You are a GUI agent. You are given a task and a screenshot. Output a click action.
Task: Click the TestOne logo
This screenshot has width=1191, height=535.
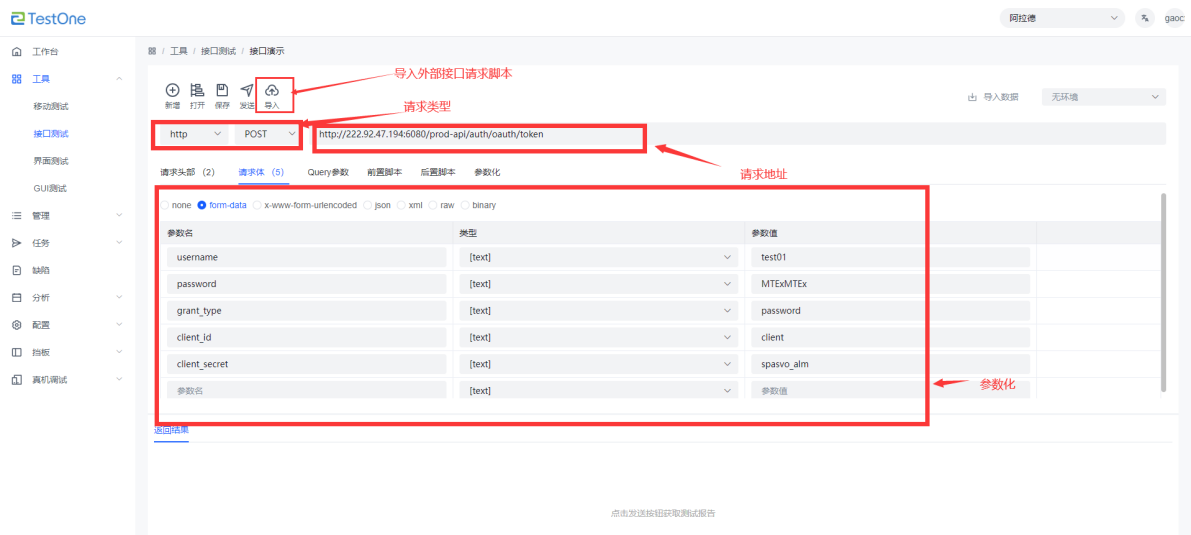[x=48, y=18]
